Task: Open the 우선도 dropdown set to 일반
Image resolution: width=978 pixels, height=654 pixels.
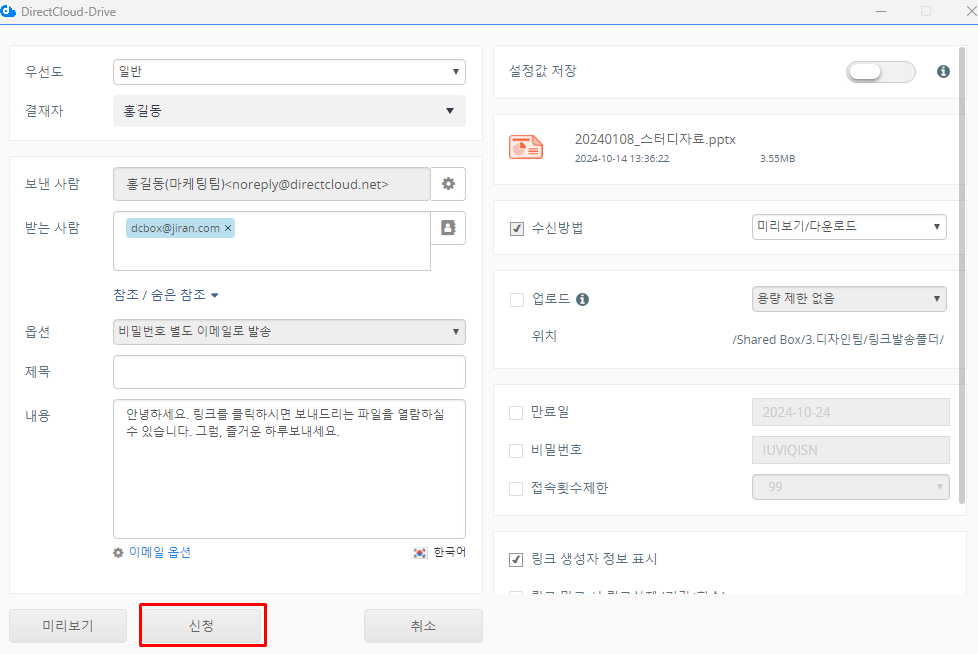Action: (x=289, y=71)
